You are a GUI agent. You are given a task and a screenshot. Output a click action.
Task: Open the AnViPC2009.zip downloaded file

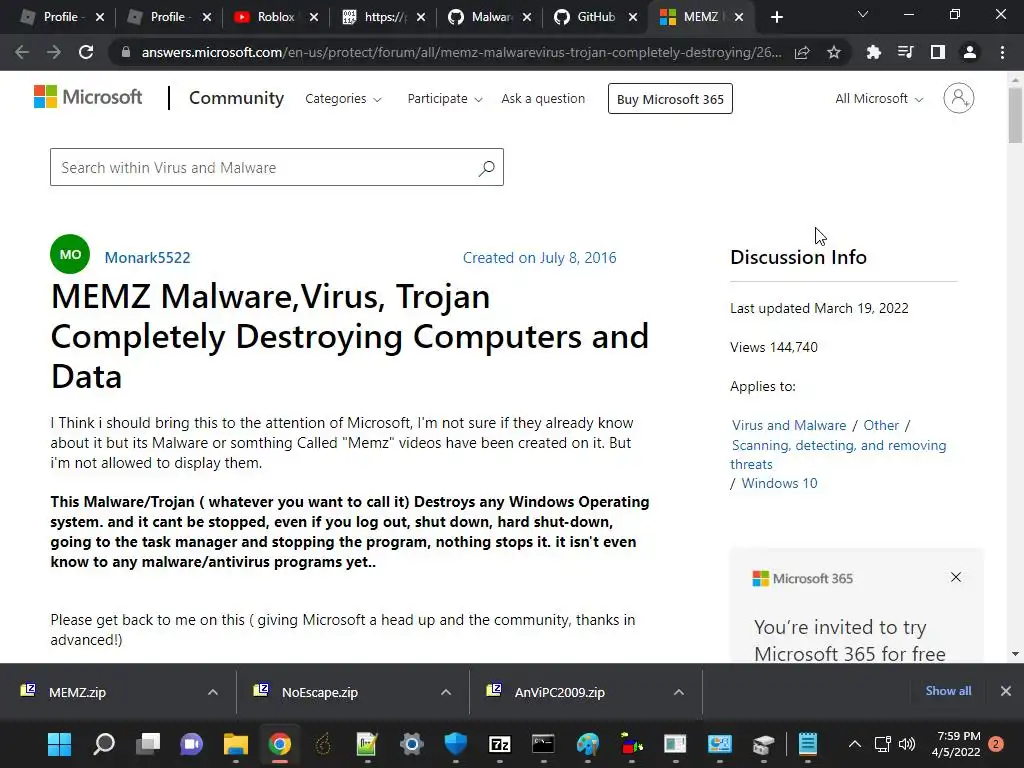point(559,692)
